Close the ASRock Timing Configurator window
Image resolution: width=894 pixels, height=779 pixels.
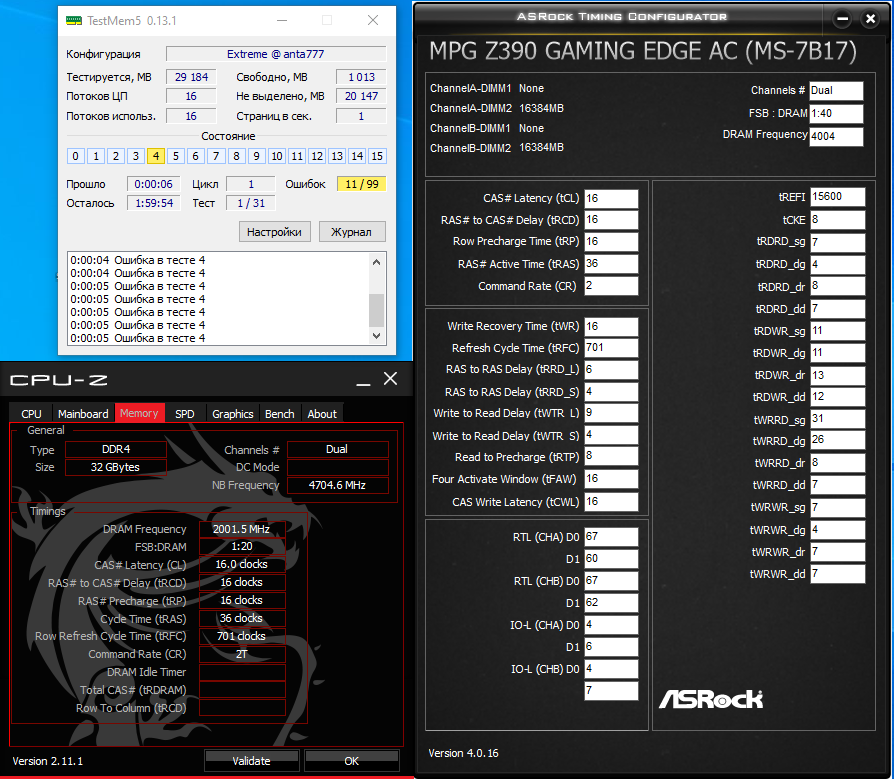871,19
